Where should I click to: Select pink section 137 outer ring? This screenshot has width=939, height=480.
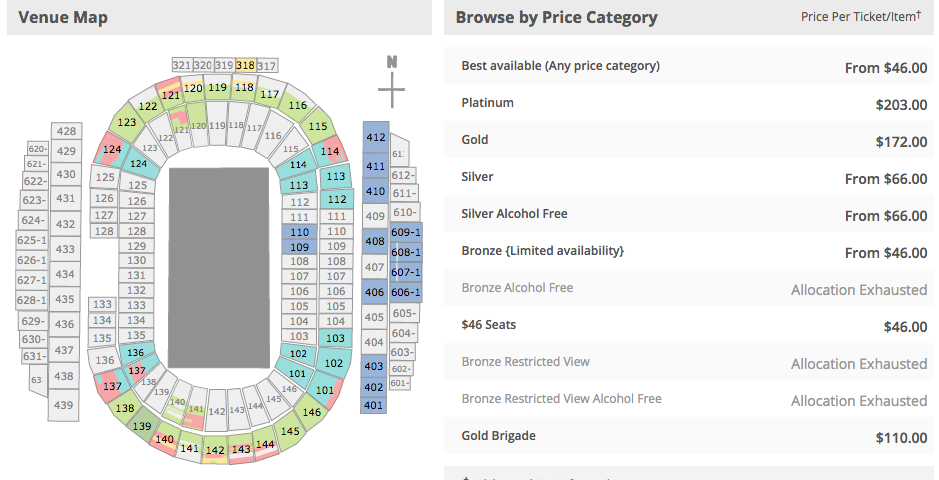111,386
